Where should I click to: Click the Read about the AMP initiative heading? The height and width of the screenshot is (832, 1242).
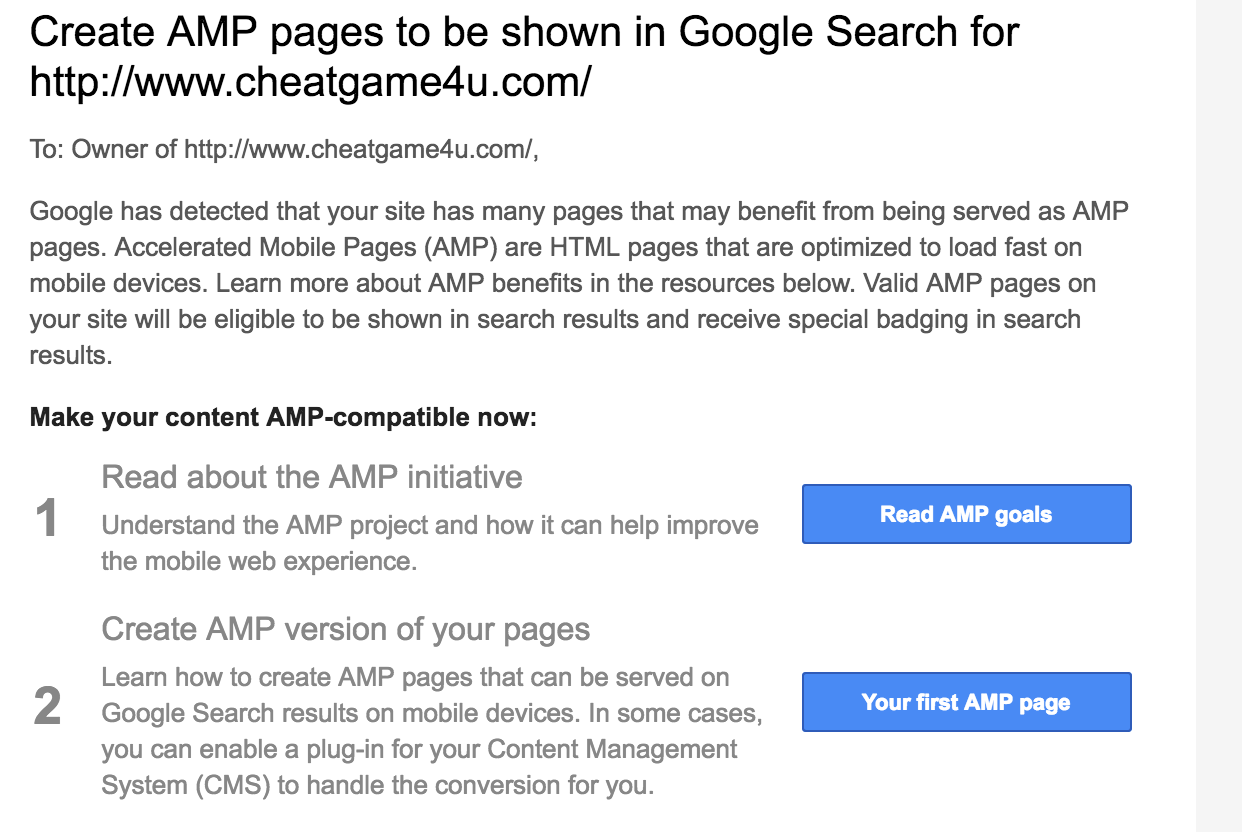click(312, 476)
